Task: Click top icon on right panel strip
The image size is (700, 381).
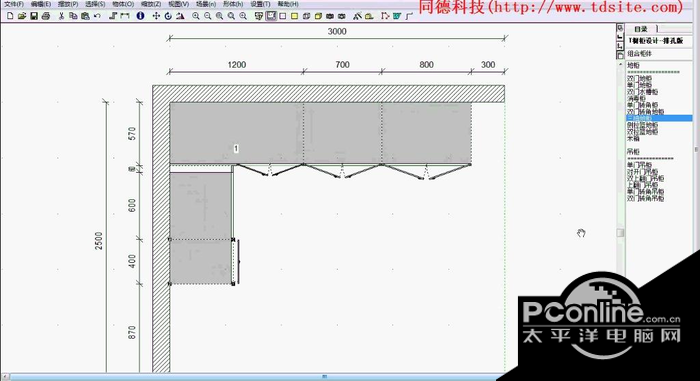Action: point(620,28)
